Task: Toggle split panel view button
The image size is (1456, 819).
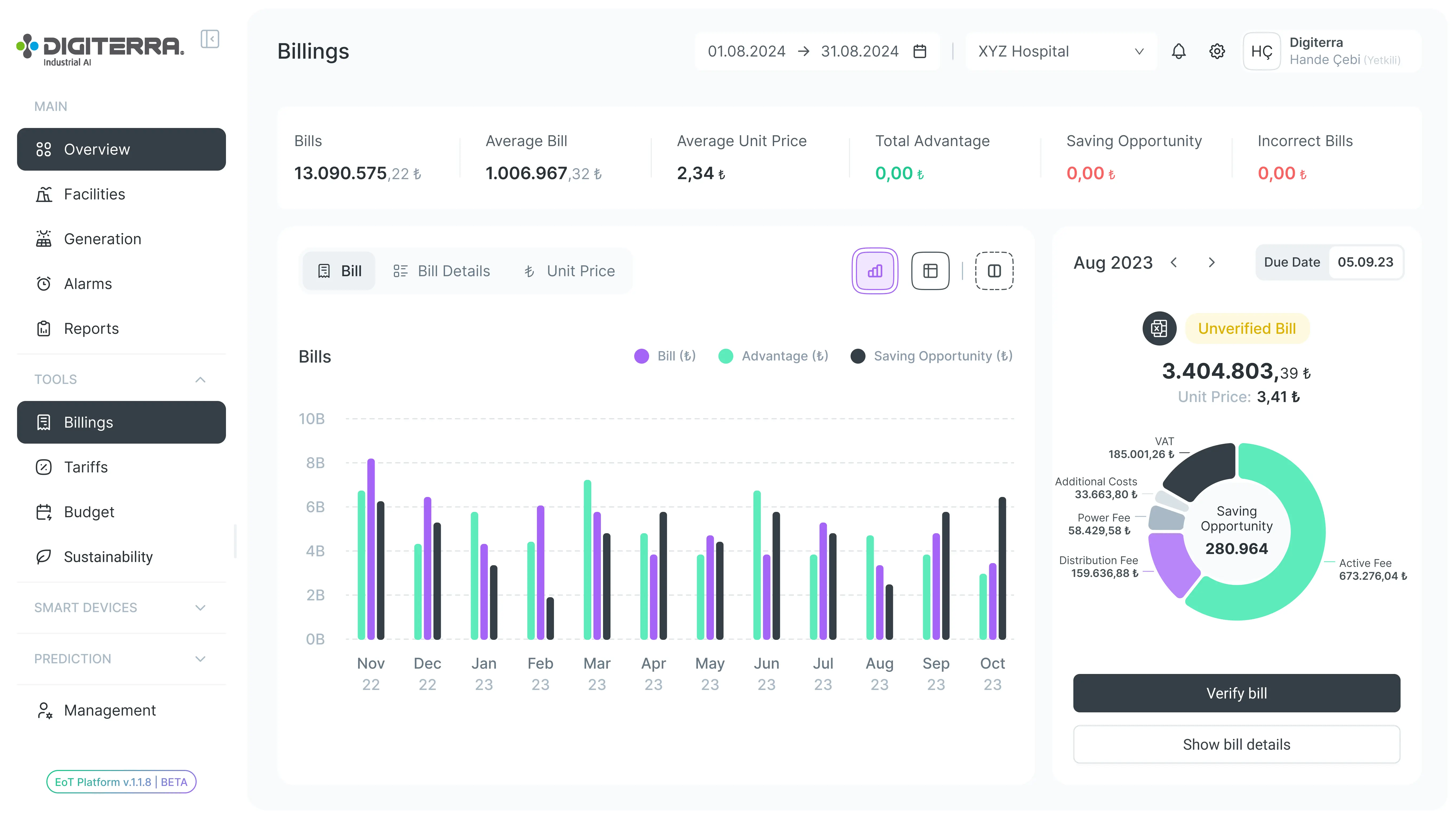Action: pyautogui.click(x=994, y=271)
